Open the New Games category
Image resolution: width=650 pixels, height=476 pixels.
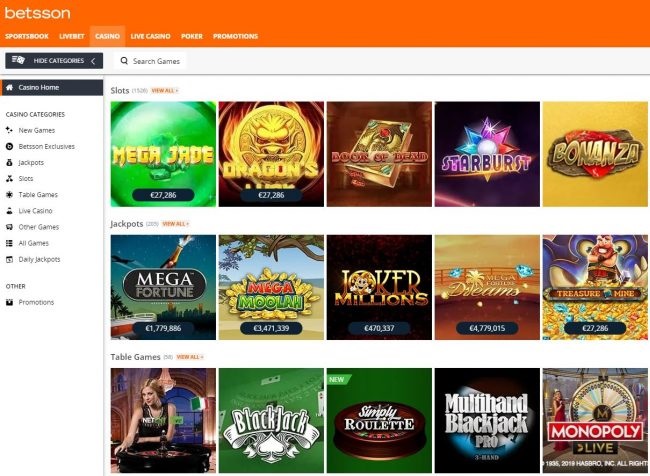36,130
